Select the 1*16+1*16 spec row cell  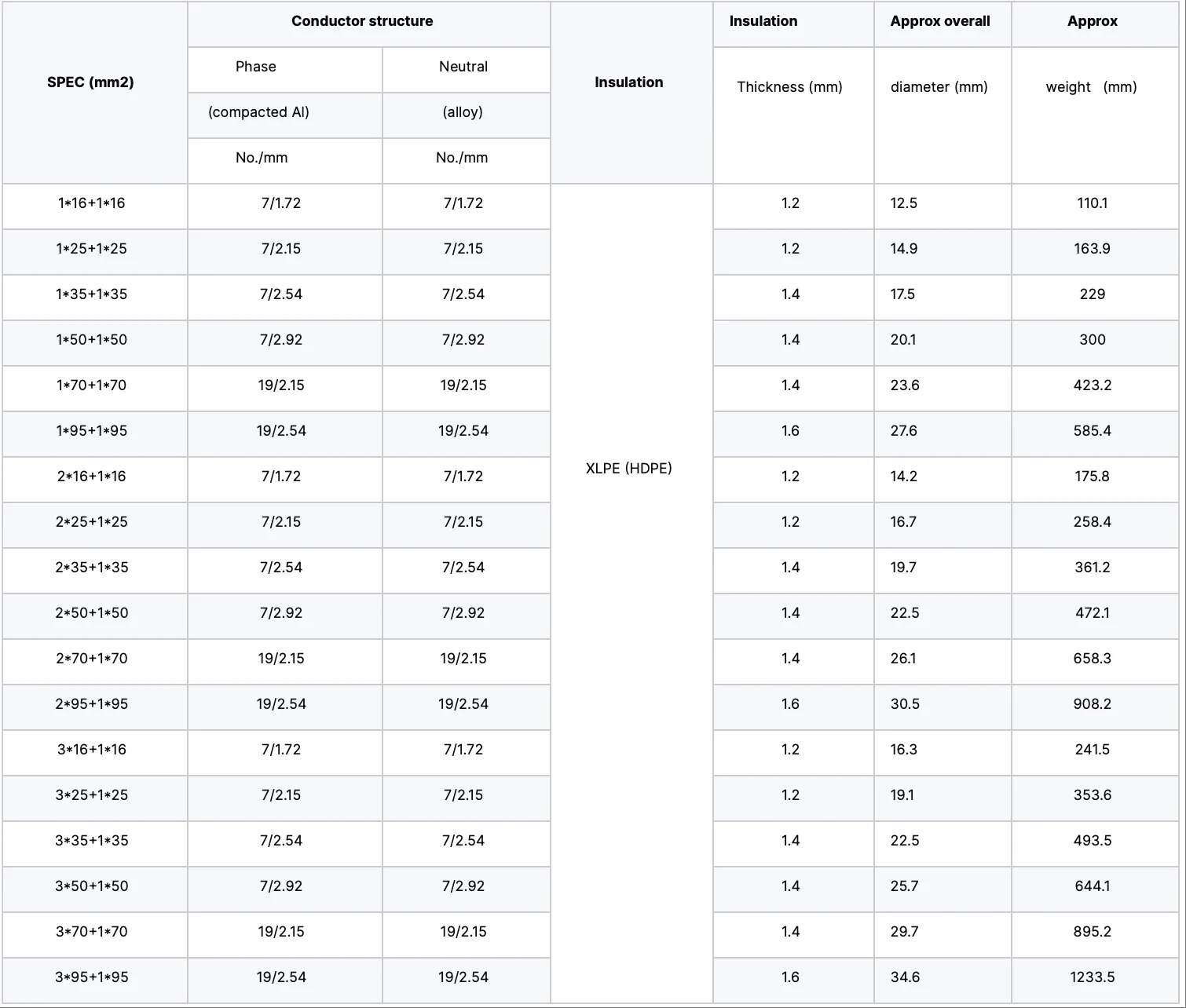click(x=92, y=203)
